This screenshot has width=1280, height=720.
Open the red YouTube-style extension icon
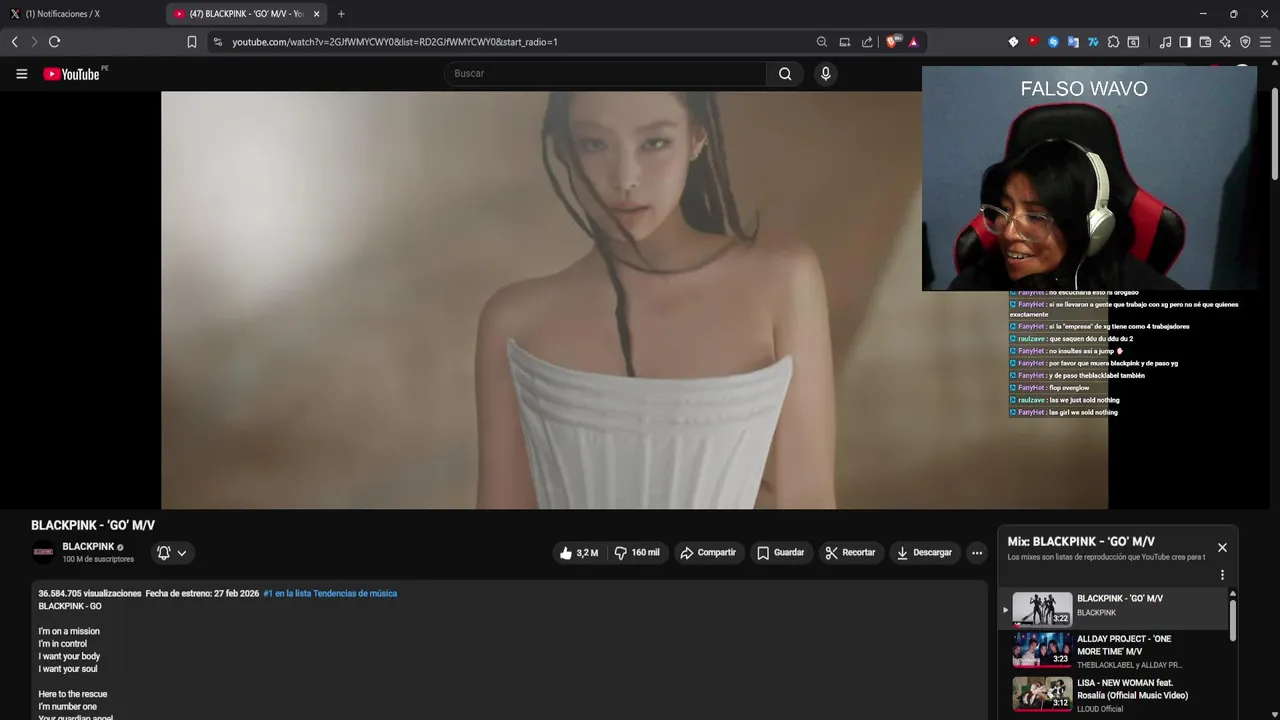point(1034,42)
